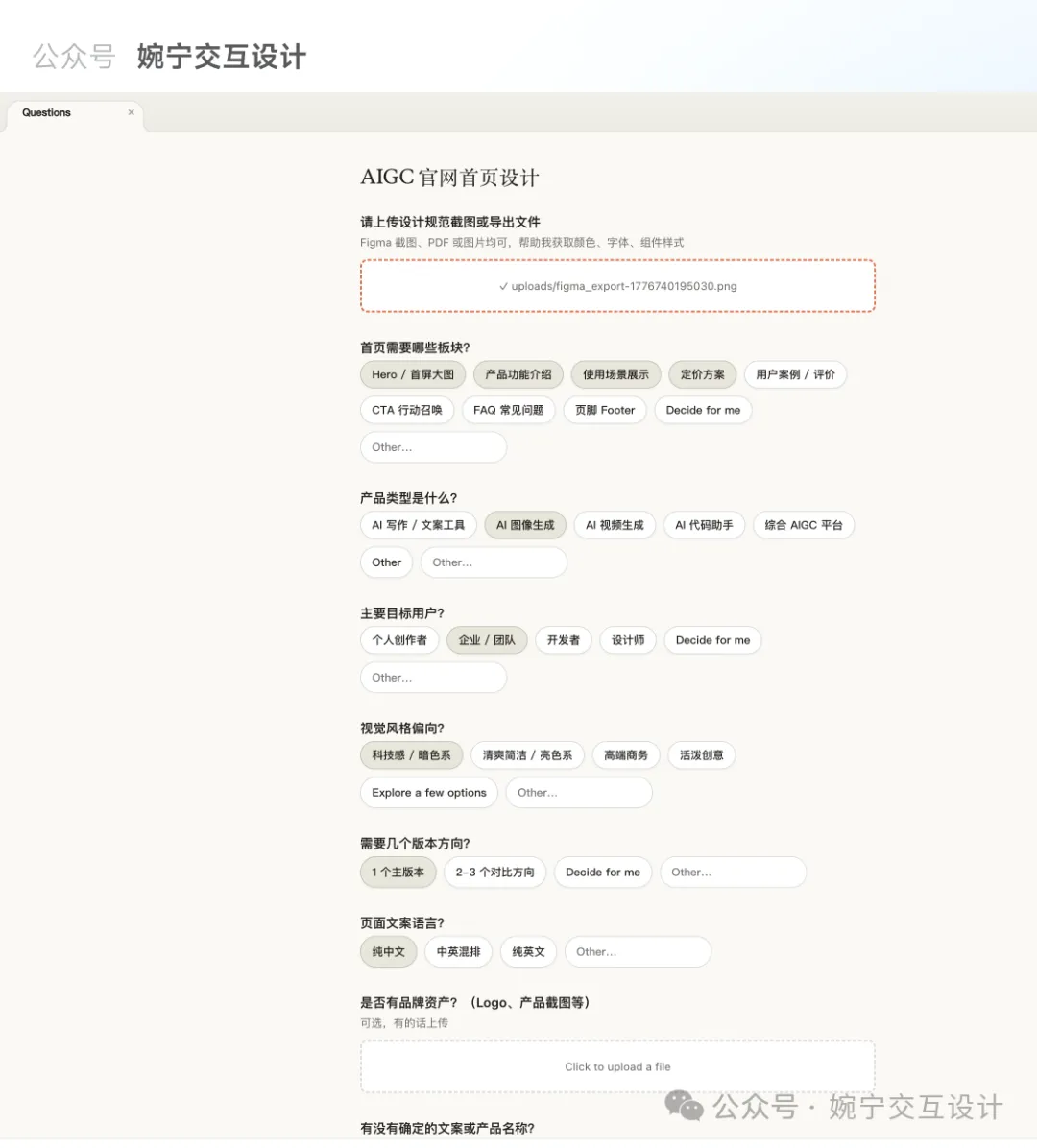Choose "综合 AIGC 平台" product type
Screen dimensions: 1037x1148
pyautogui.click(x=804, y=525)
